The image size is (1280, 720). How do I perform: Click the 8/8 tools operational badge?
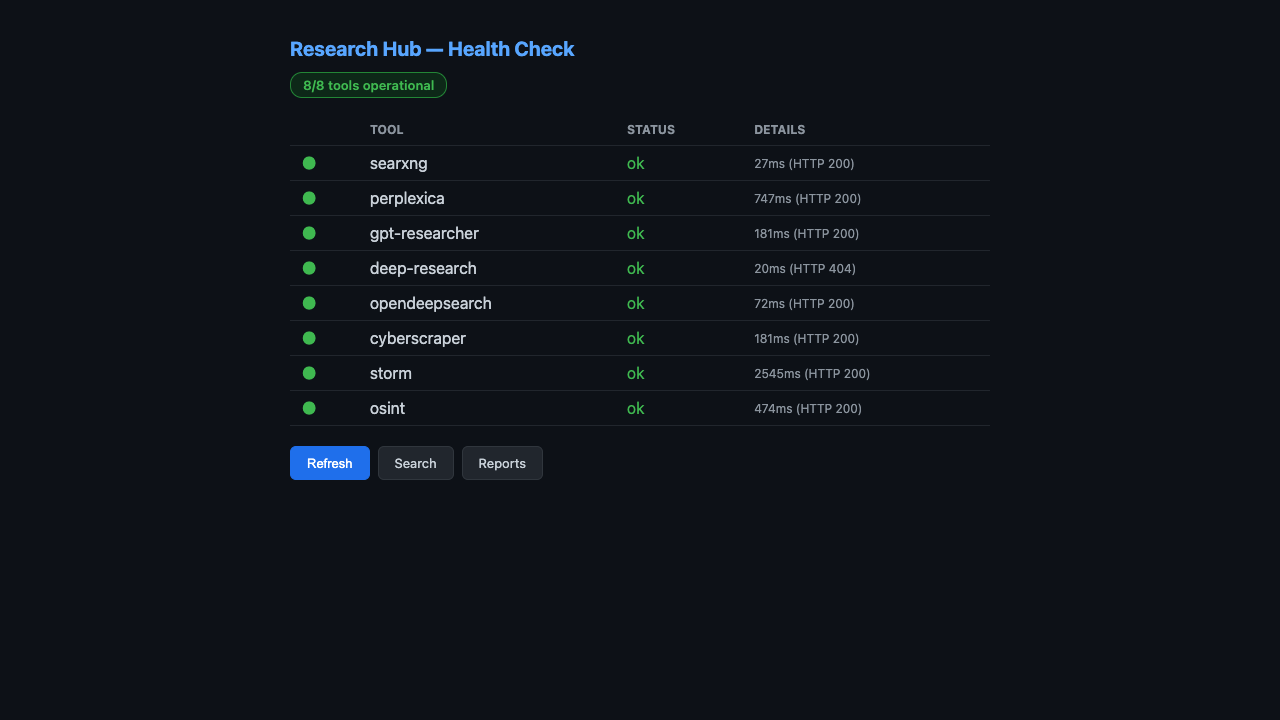[368, 85]
